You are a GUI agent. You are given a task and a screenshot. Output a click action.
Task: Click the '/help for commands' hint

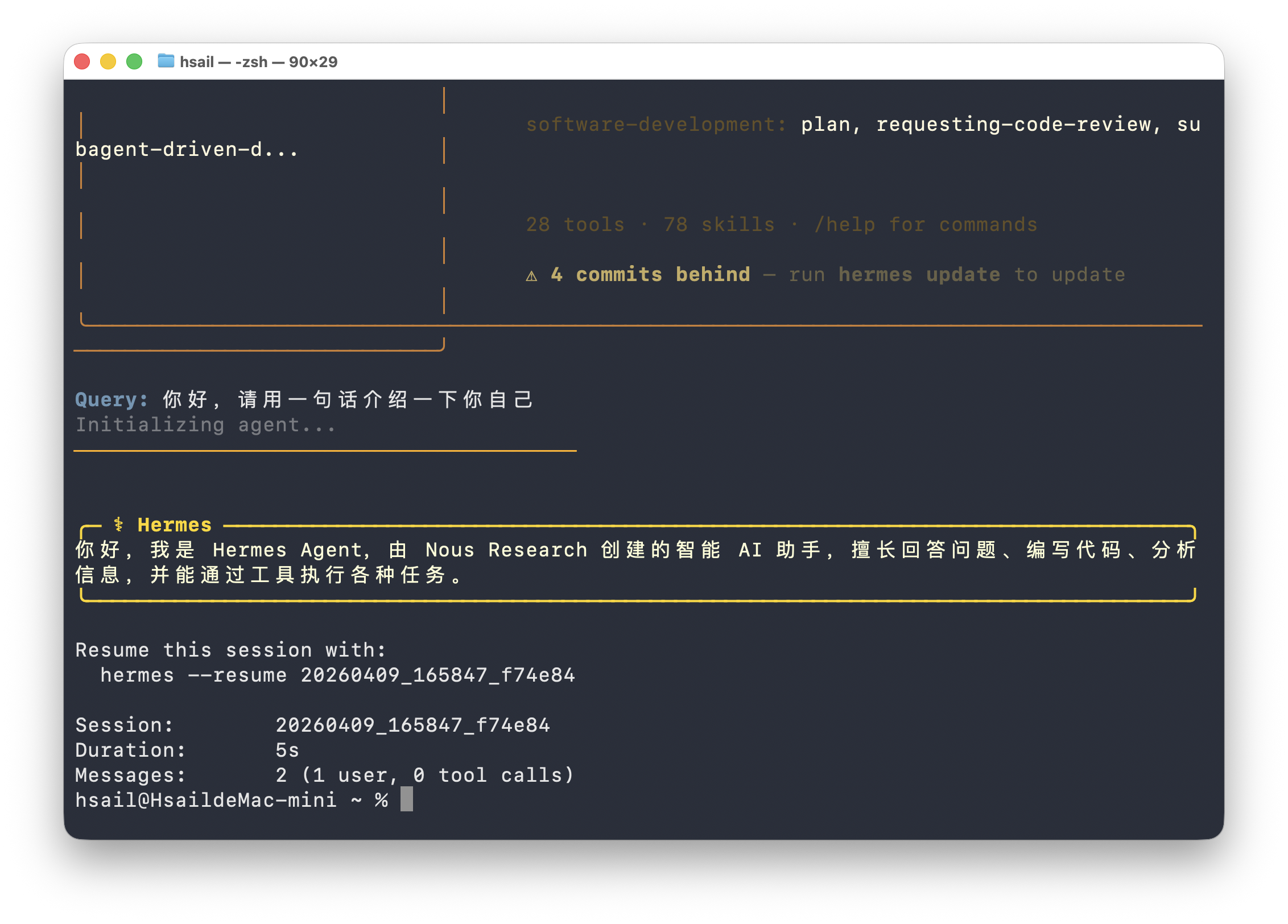click(926, 225)
